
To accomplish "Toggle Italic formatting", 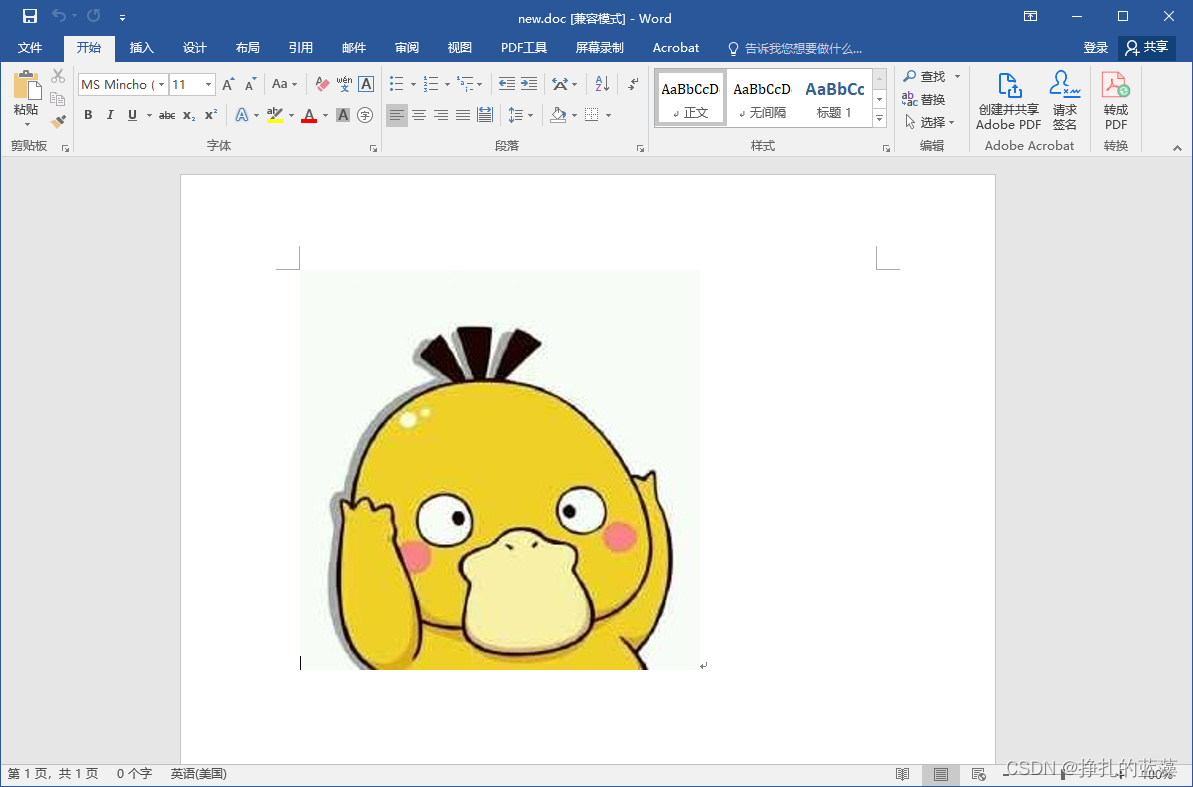I will tap(110, 115).
